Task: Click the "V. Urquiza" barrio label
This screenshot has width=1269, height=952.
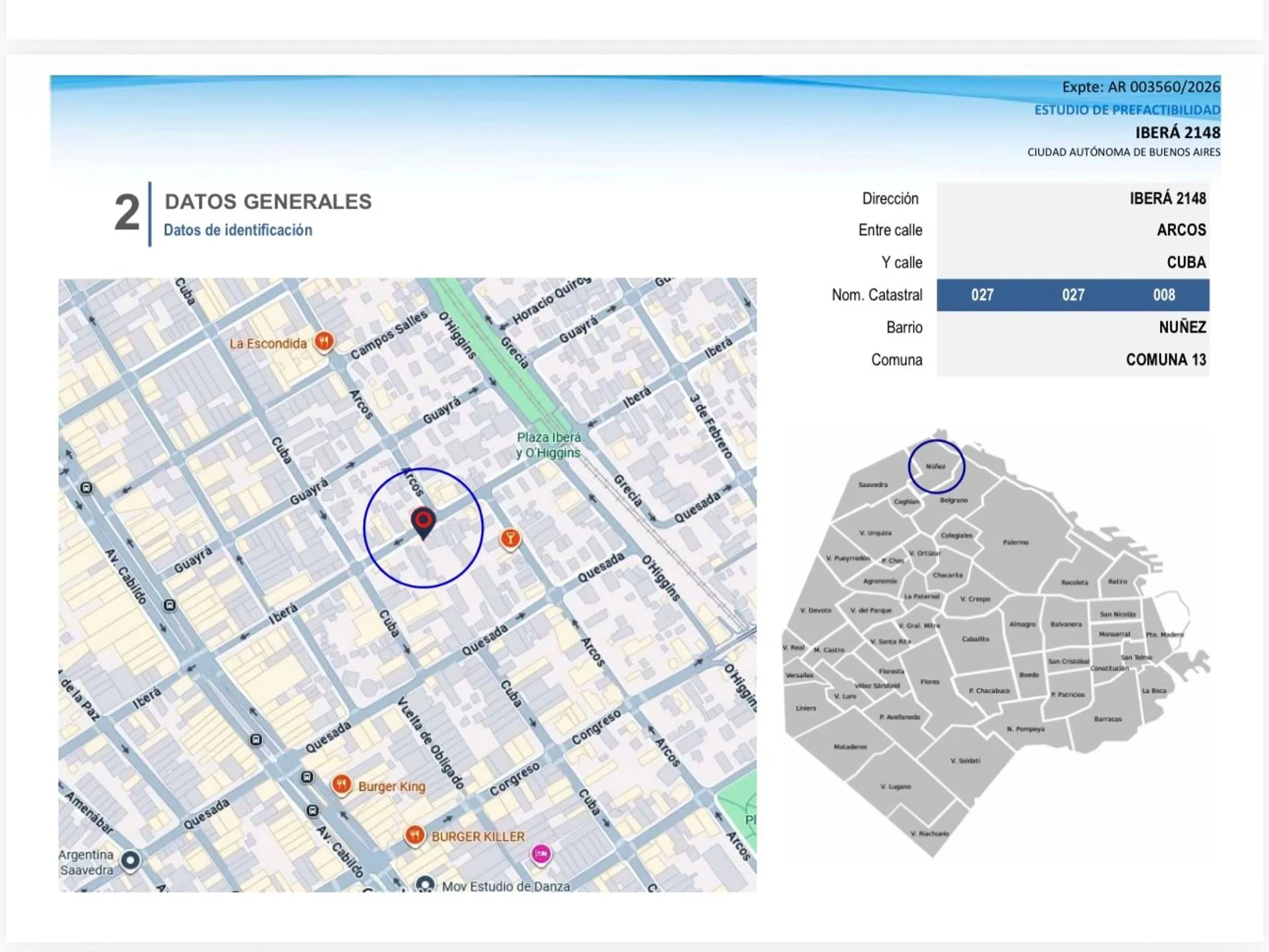Action: [x=875, y=532]
